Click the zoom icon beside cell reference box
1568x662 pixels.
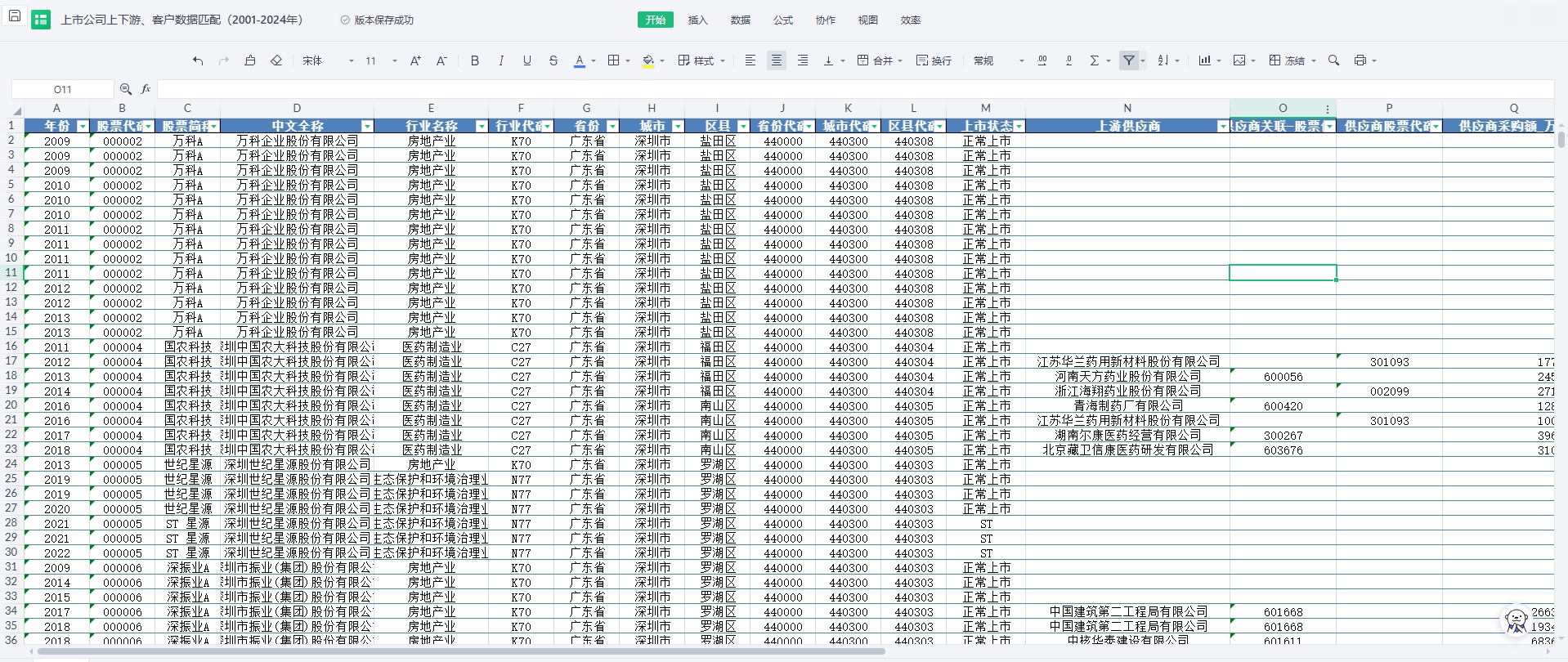coord(126,89)
